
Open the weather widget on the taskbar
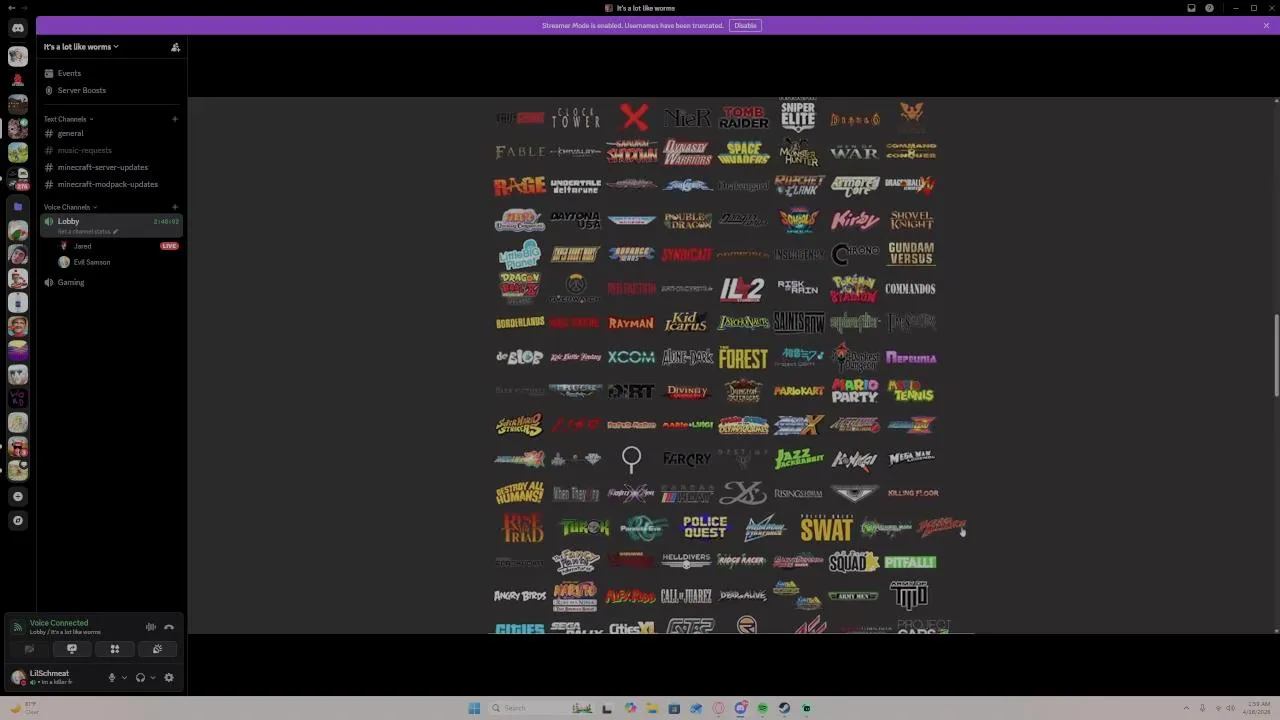tap(22, 708)
